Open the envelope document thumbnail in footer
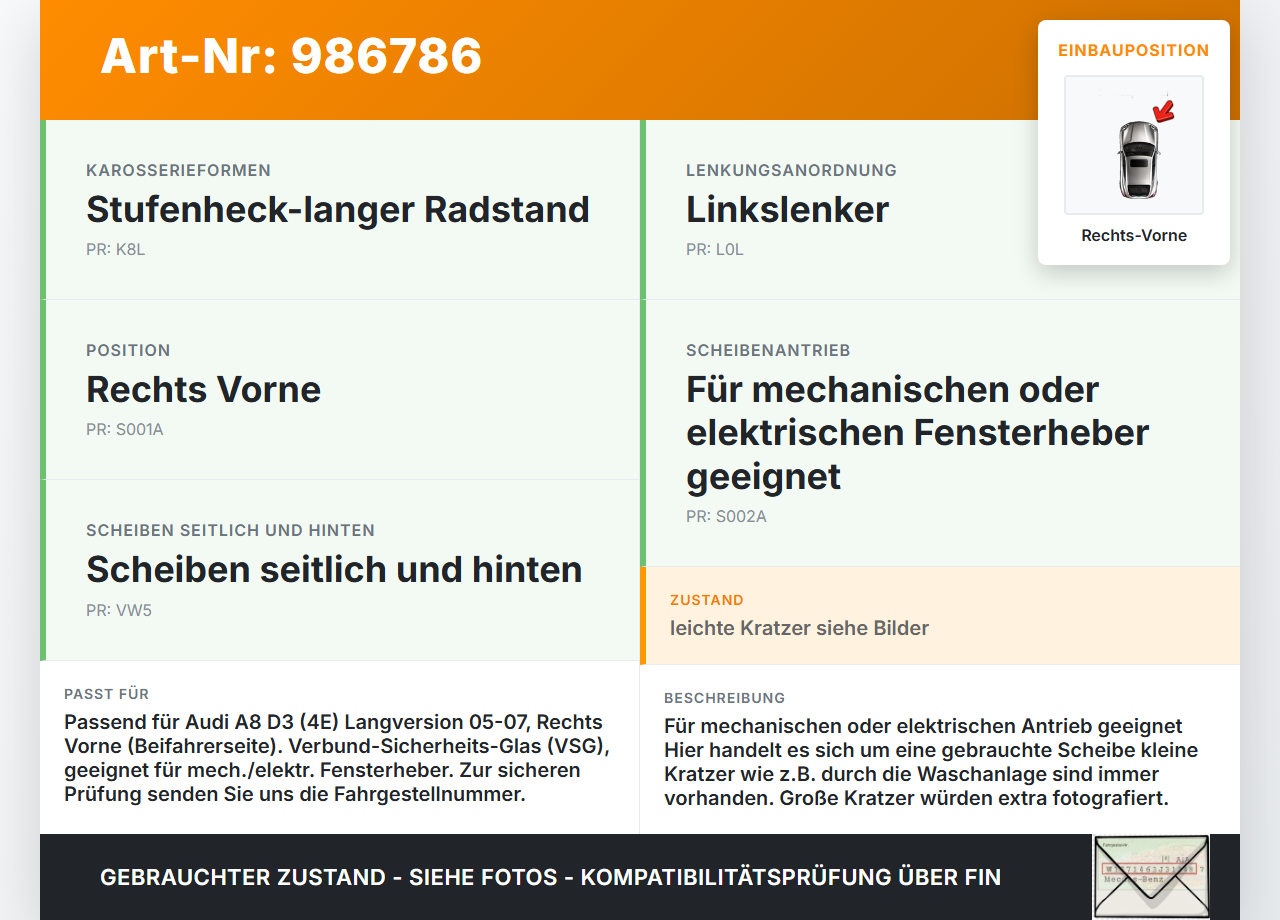Screen dimensions: 1280x920 tap(1151, 876)
